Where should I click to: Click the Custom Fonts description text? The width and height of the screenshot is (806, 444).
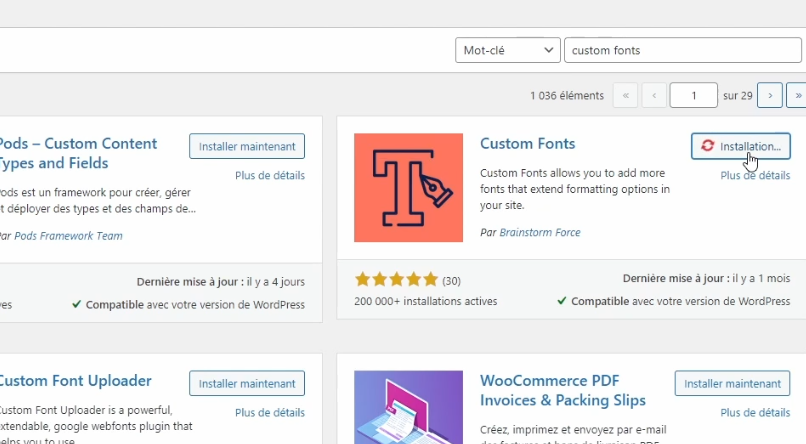coord(575,189)
